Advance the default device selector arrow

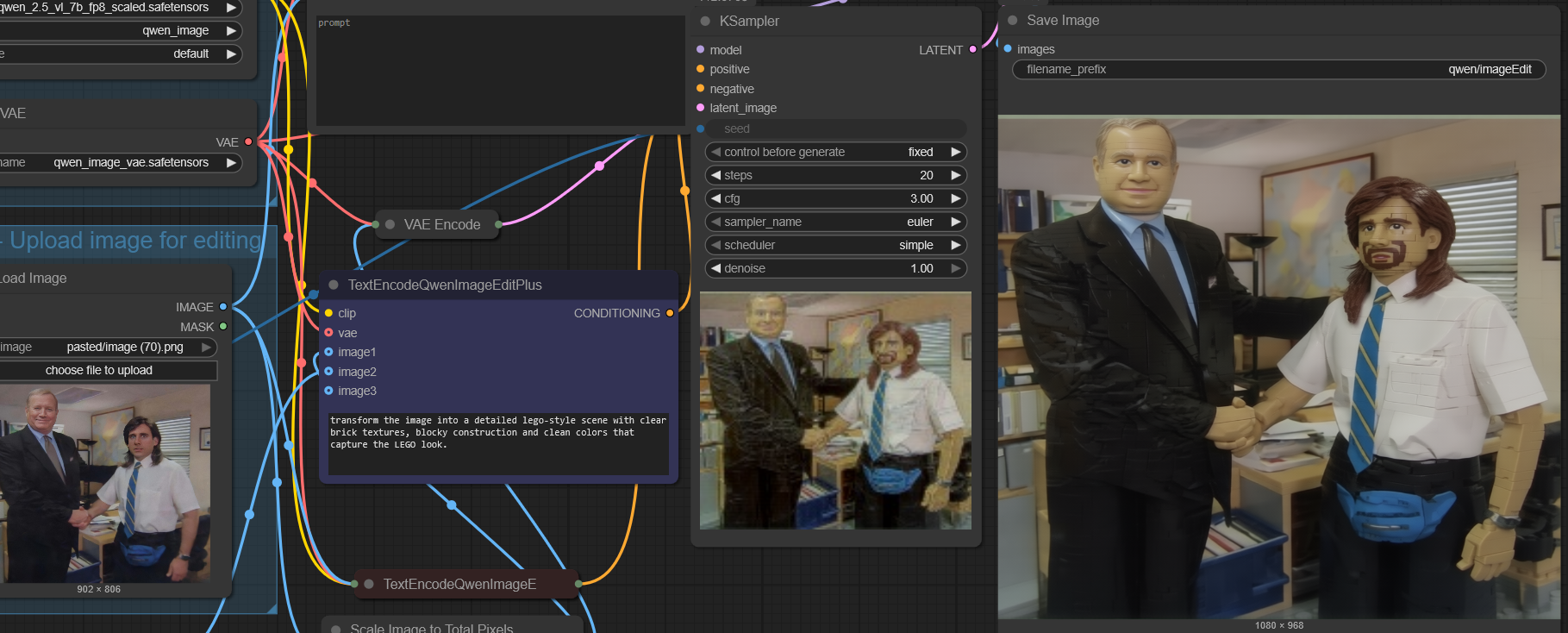pyautogui.click(x=231, y=53)
